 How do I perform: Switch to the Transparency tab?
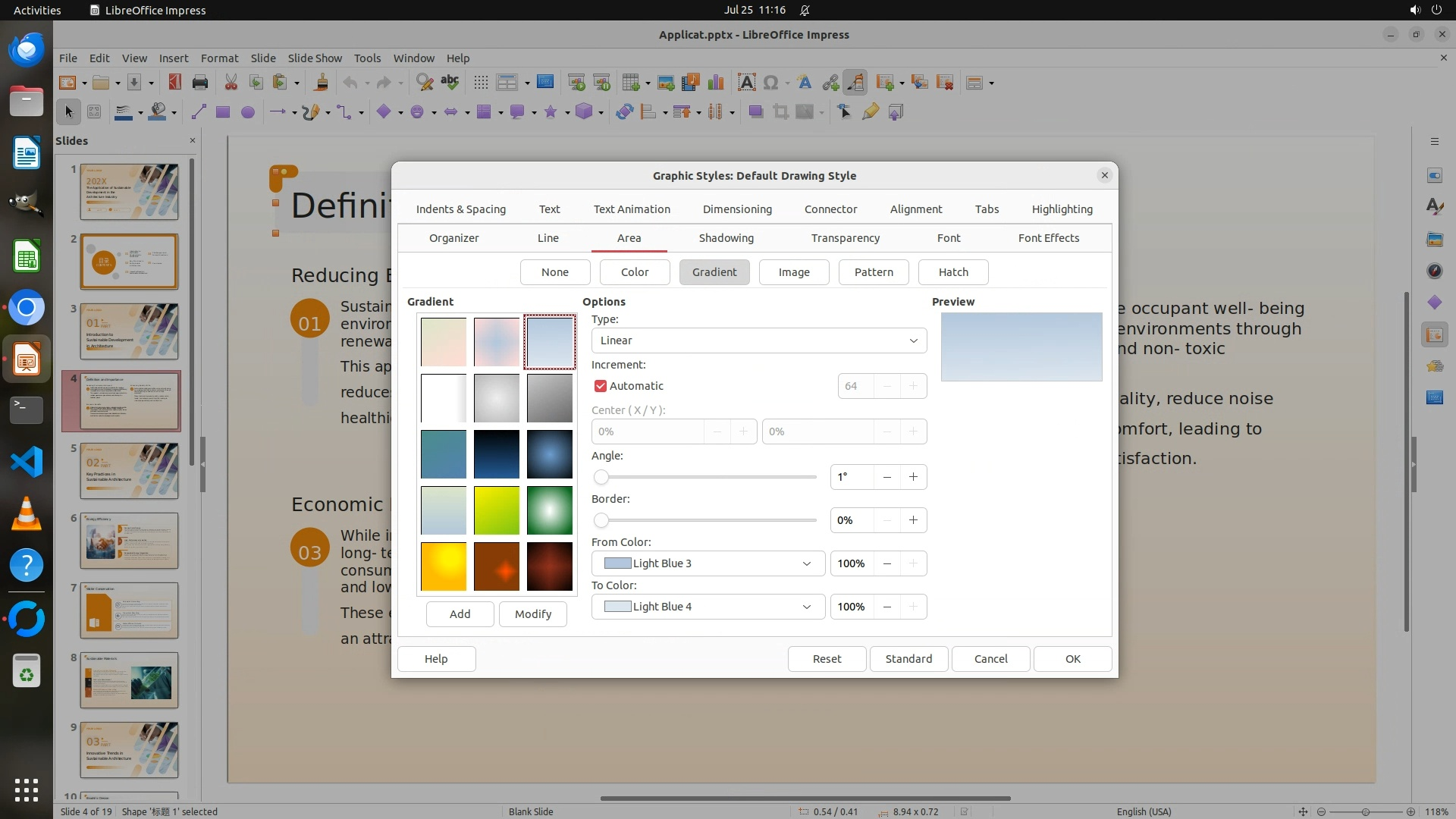[x=845, y=238]
